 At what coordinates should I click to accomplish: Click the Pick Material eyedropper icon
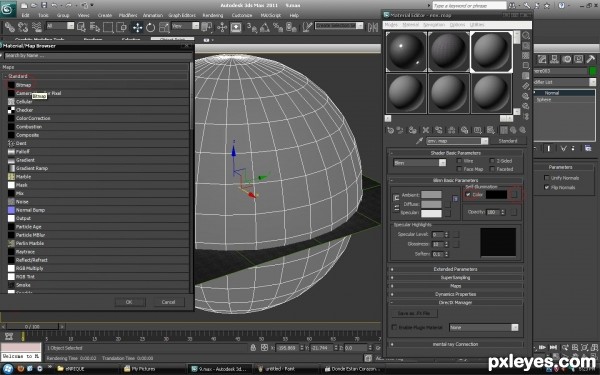(419, 141)
